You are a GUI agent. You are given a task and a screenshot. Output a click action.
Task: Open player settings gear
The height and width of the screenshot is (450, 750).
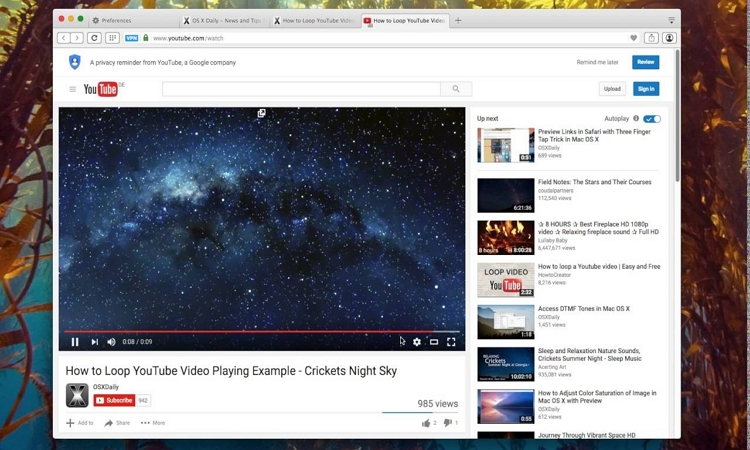417,342
